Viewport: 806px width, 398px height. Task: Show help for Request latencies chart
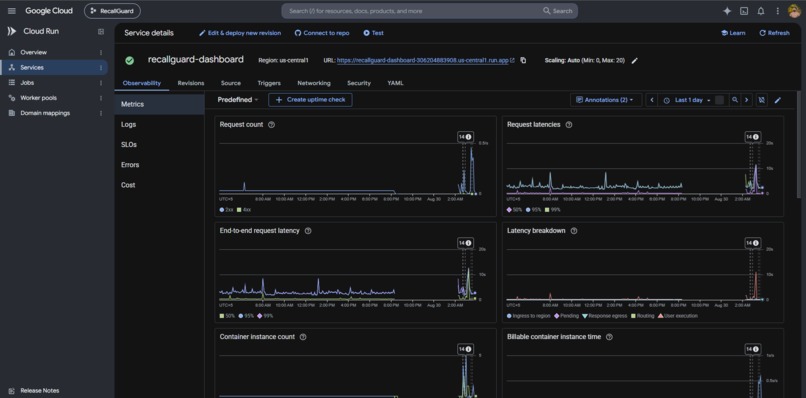tap(569, 124)
